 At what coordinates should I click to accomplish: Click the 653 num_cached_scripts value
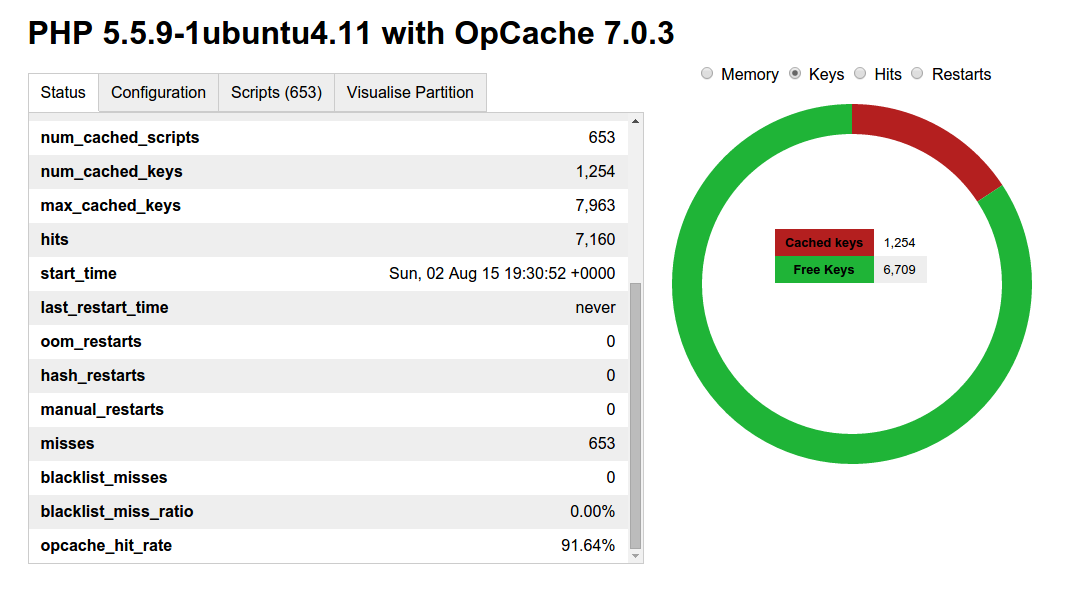pyautogui.click(x=601, y=138)
